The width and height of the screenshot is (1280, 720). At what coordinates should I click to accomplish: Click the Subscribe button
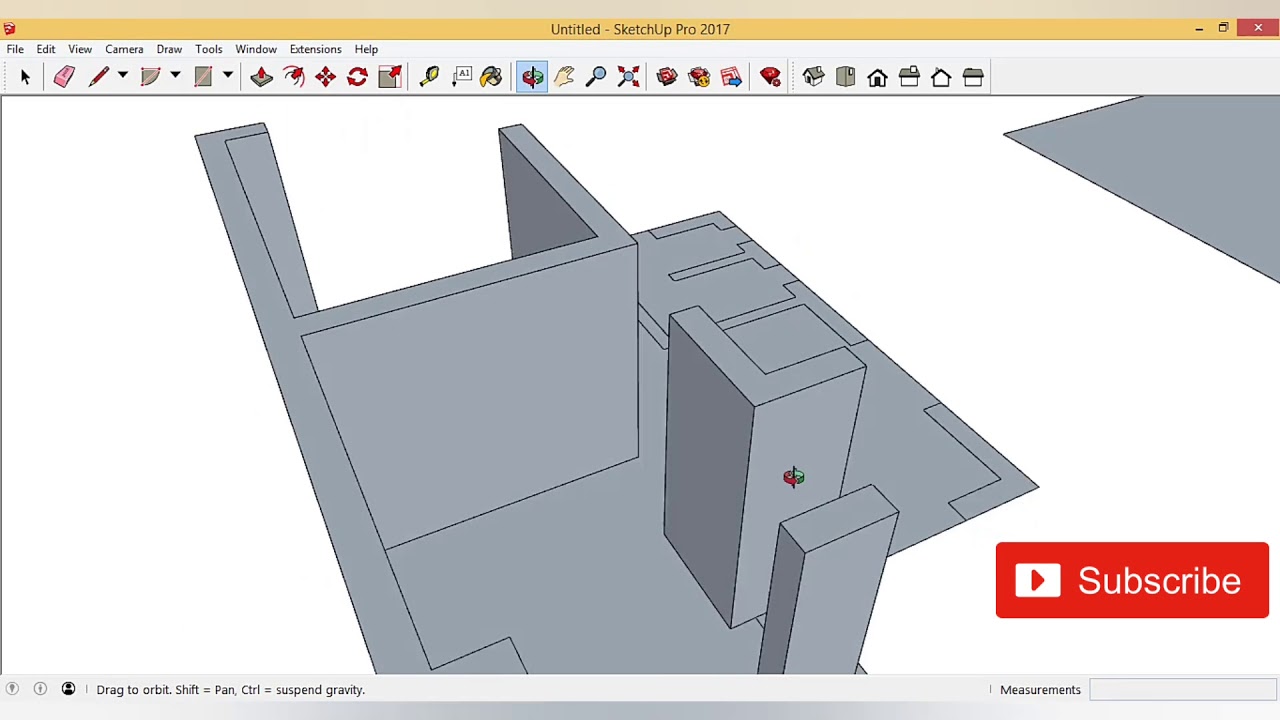point(1132,580)
